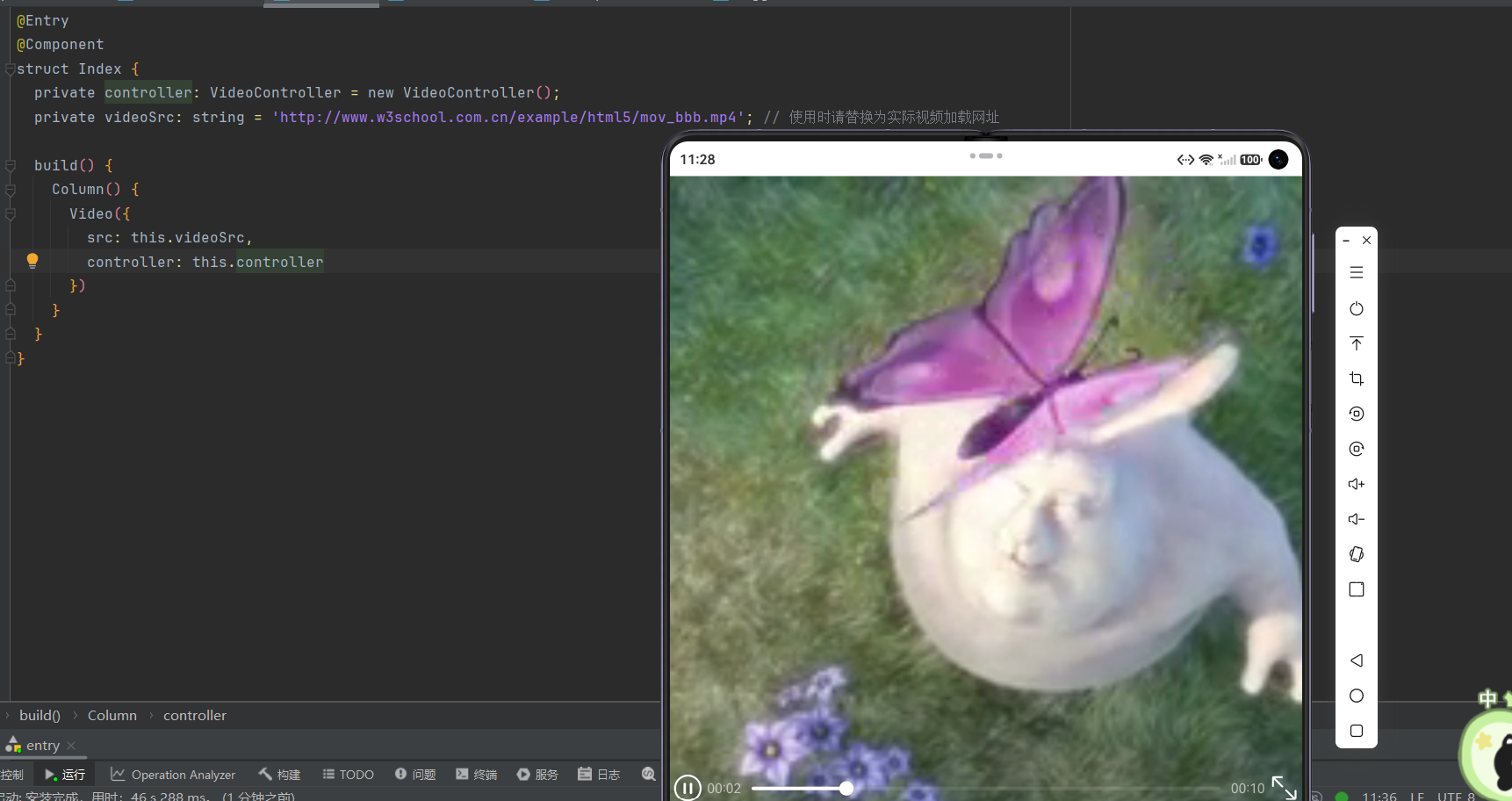The image size is (1512, 801).
Task: Tap the emulator Recents square button
Action: pyautogui.click(x=1357, y=731)
